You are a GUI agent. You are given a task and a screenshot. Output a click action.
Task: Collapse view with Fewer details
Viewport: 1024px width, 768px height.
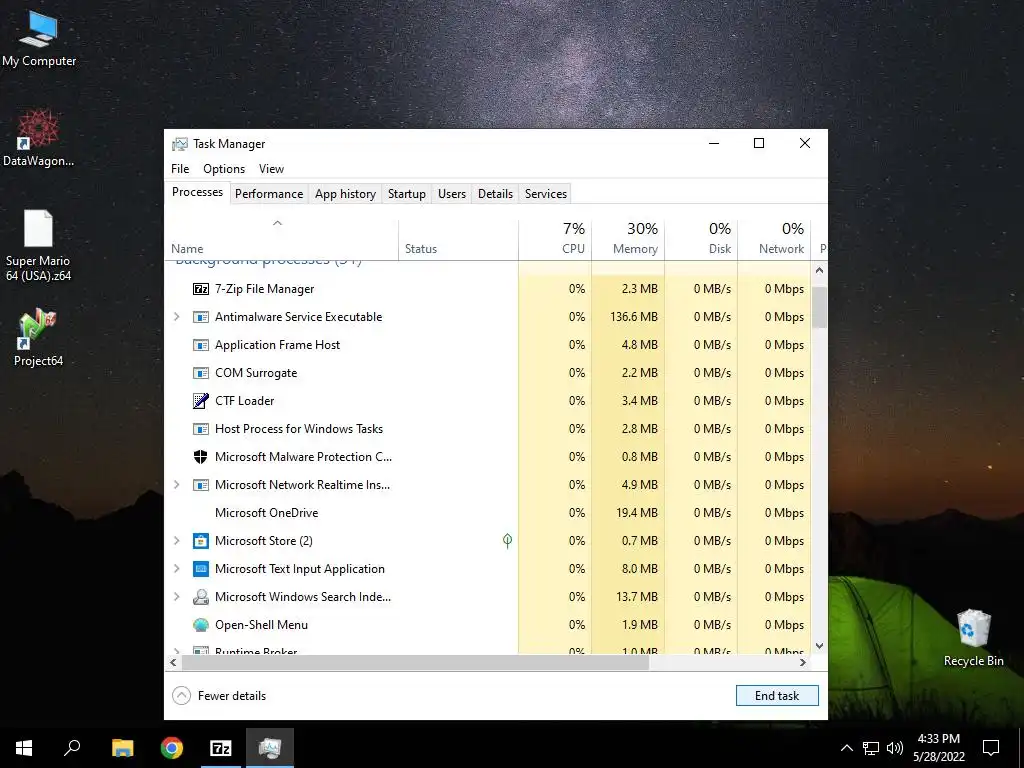point(219,696)
